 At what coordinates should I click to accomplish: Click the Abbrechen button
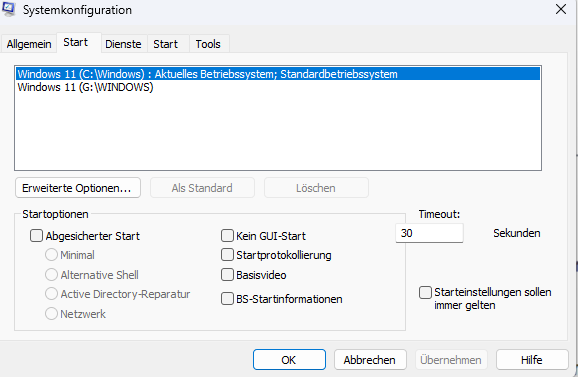tap(370, 360)
